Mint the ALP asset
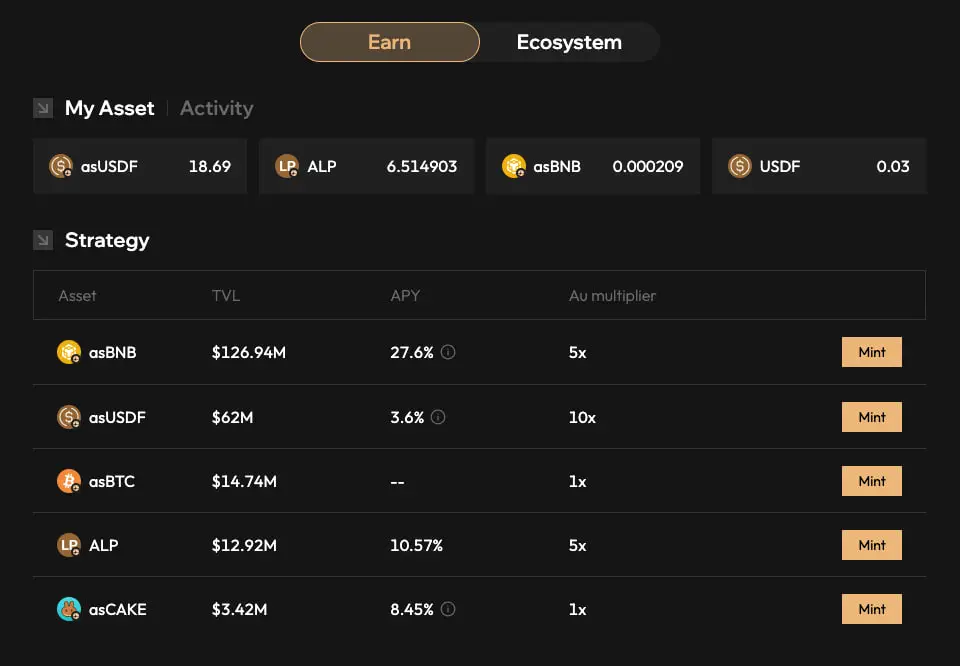Image resolution: width=960 pixels, height=666 pixels. pyautogui.click(x=871, y=545)
